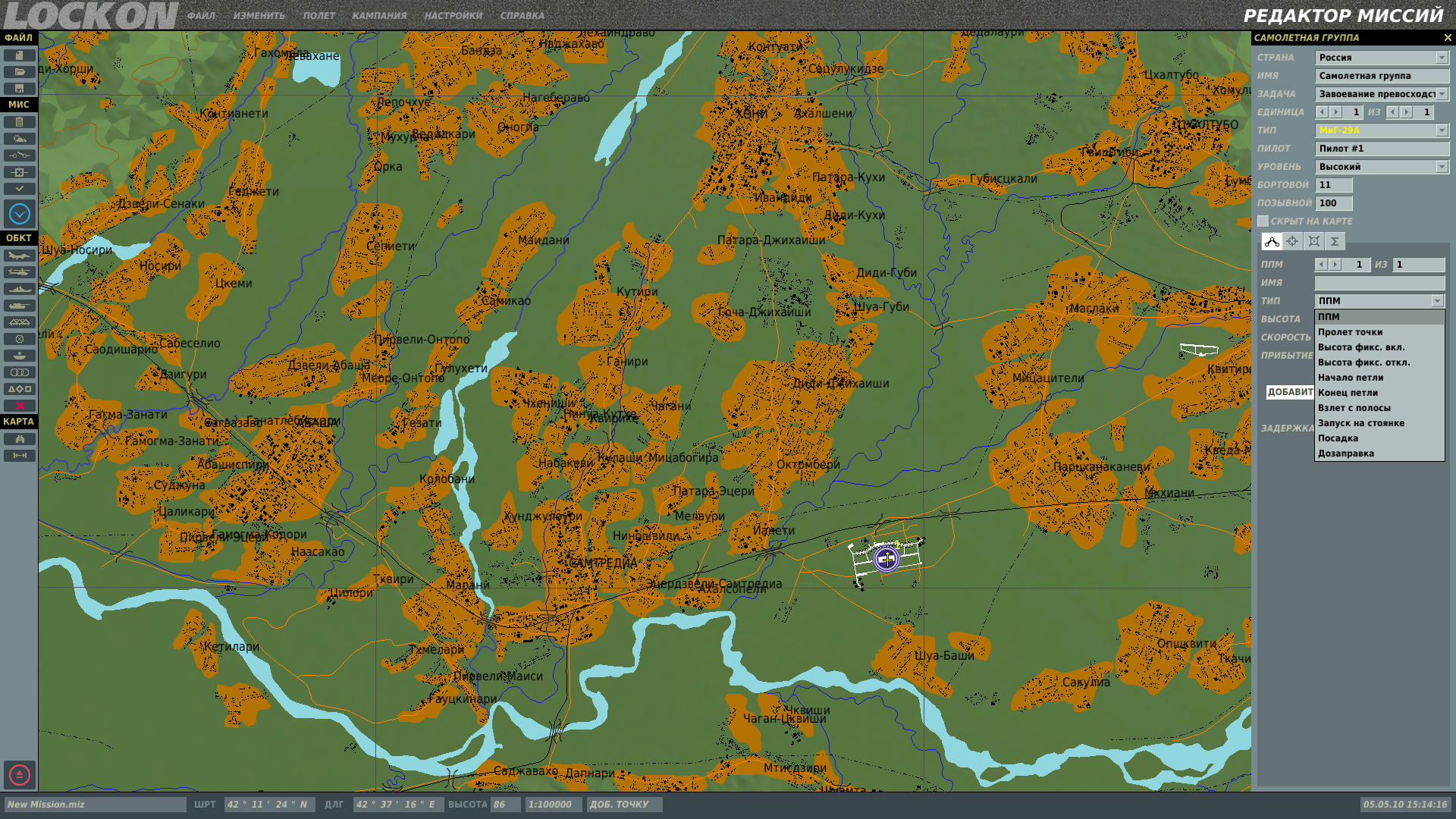Go to next ППМ waypoint
Image resolution: width=1456 pixels, height=819 pixels.
(x=1336, y=265)
